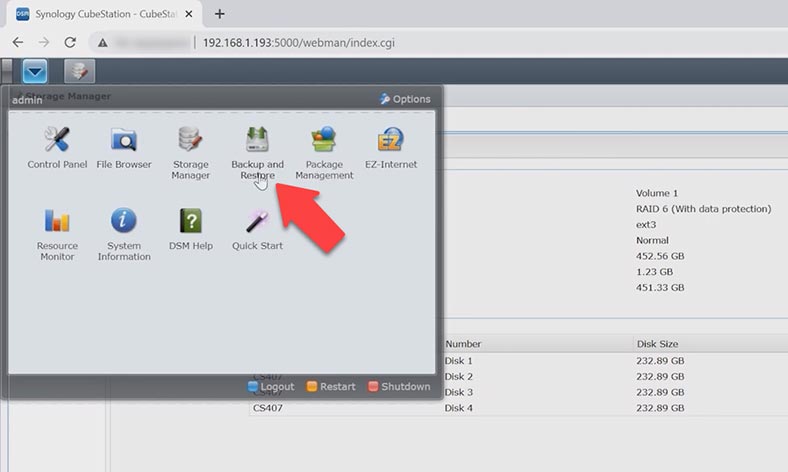This screenshot has height=472, width=788.
Task: Launch the EZ-Internet wizard
Action: [x=391, y=148]
